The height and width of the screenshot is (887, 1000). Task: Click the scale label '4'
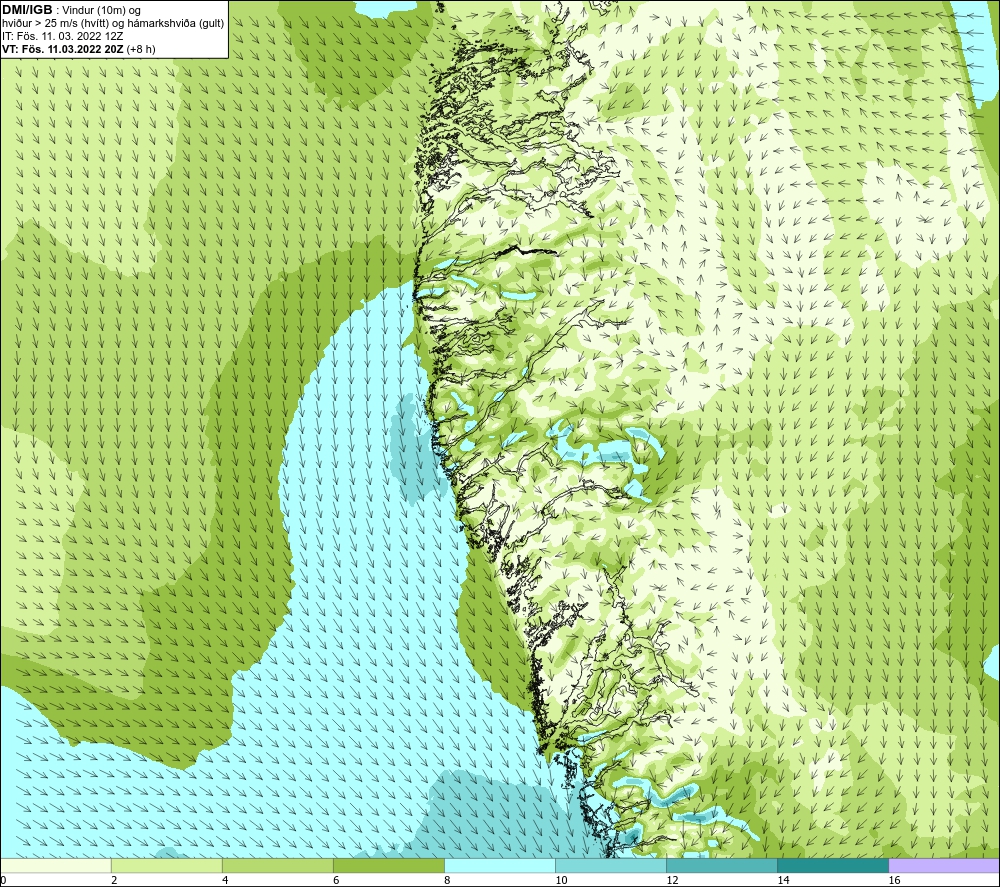click(225, 881)
